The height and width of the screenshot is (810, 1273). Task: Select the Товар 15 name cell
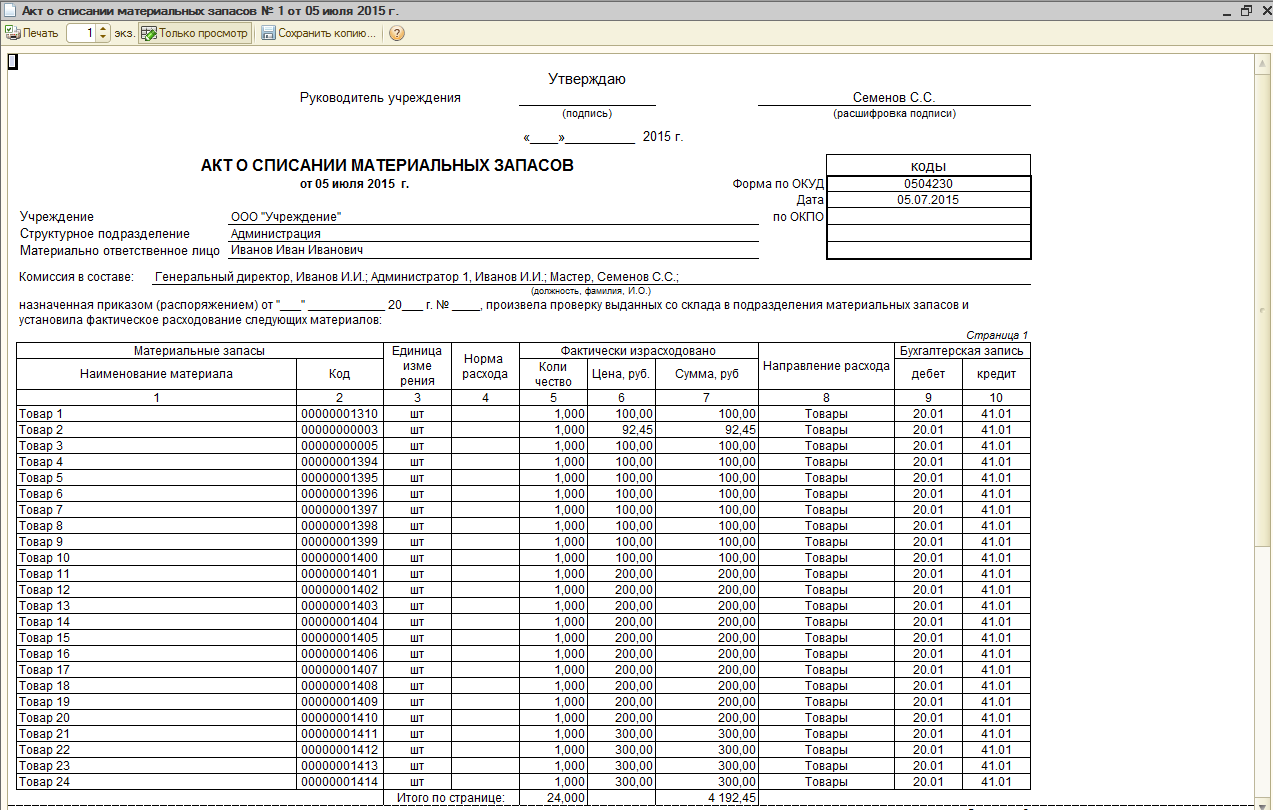click(x=157, y=638)
